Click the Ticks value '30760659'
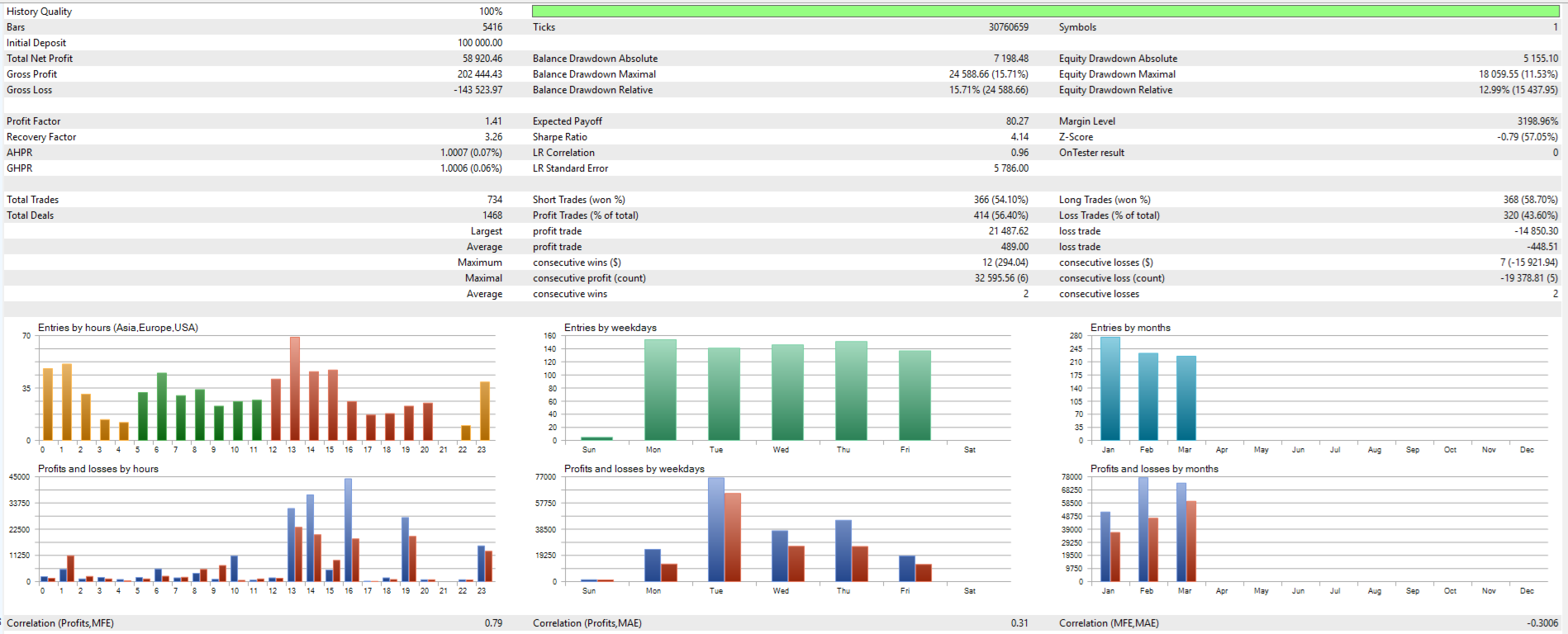This screenshot has height=634, width=1568. [1009, 27]
